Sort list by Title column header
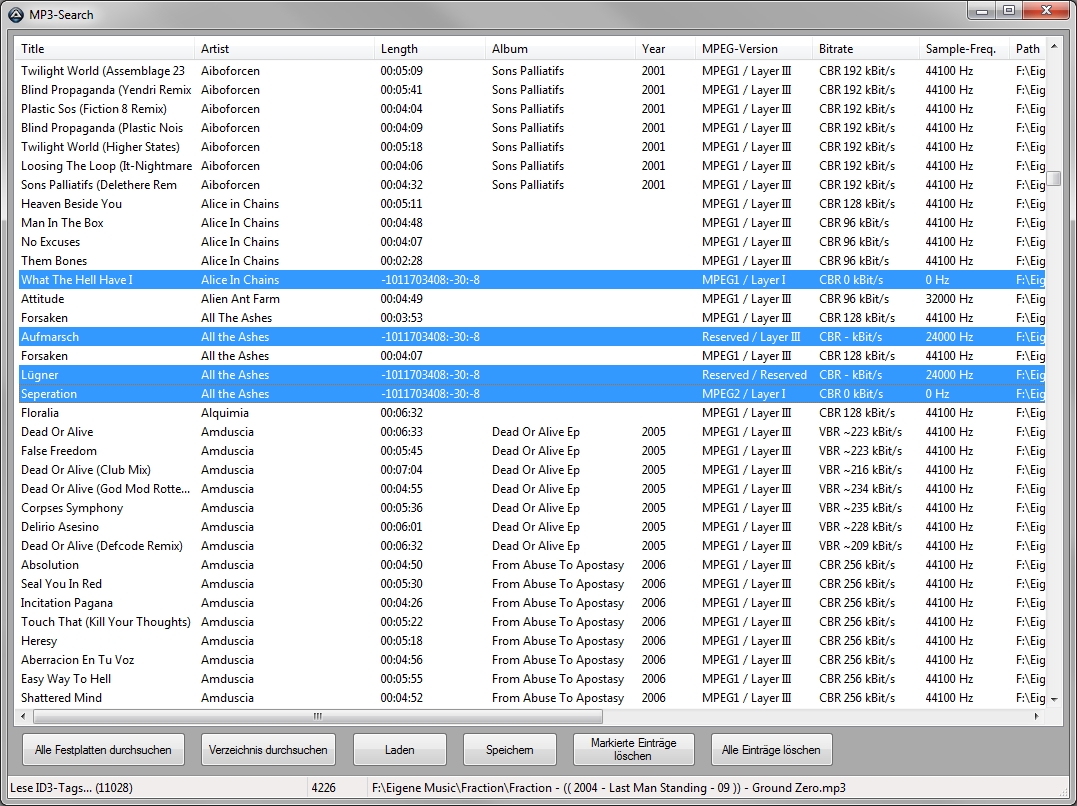 point(105,49)
